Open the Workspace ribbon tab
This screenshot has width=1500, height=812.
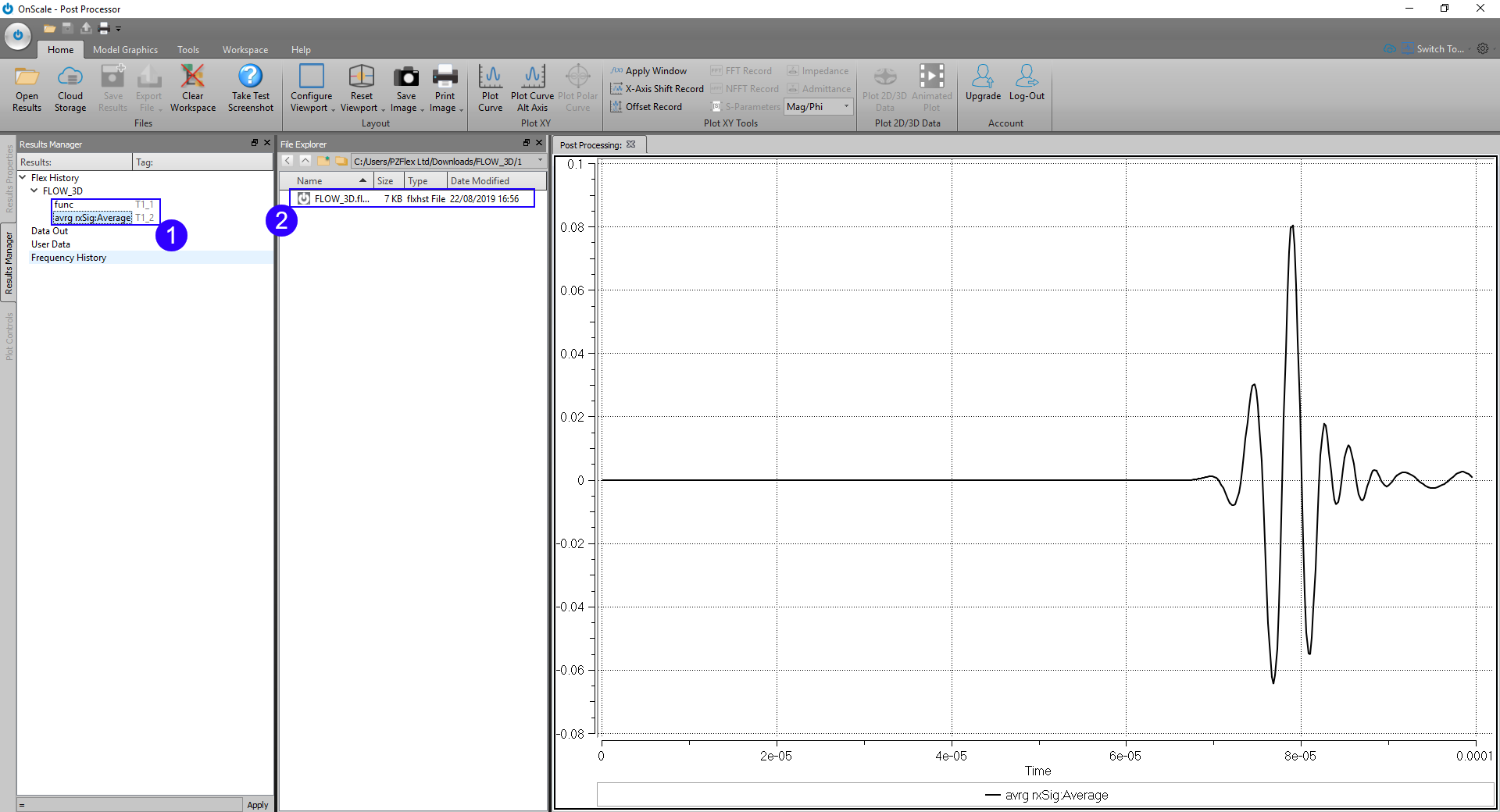[245, 50]
